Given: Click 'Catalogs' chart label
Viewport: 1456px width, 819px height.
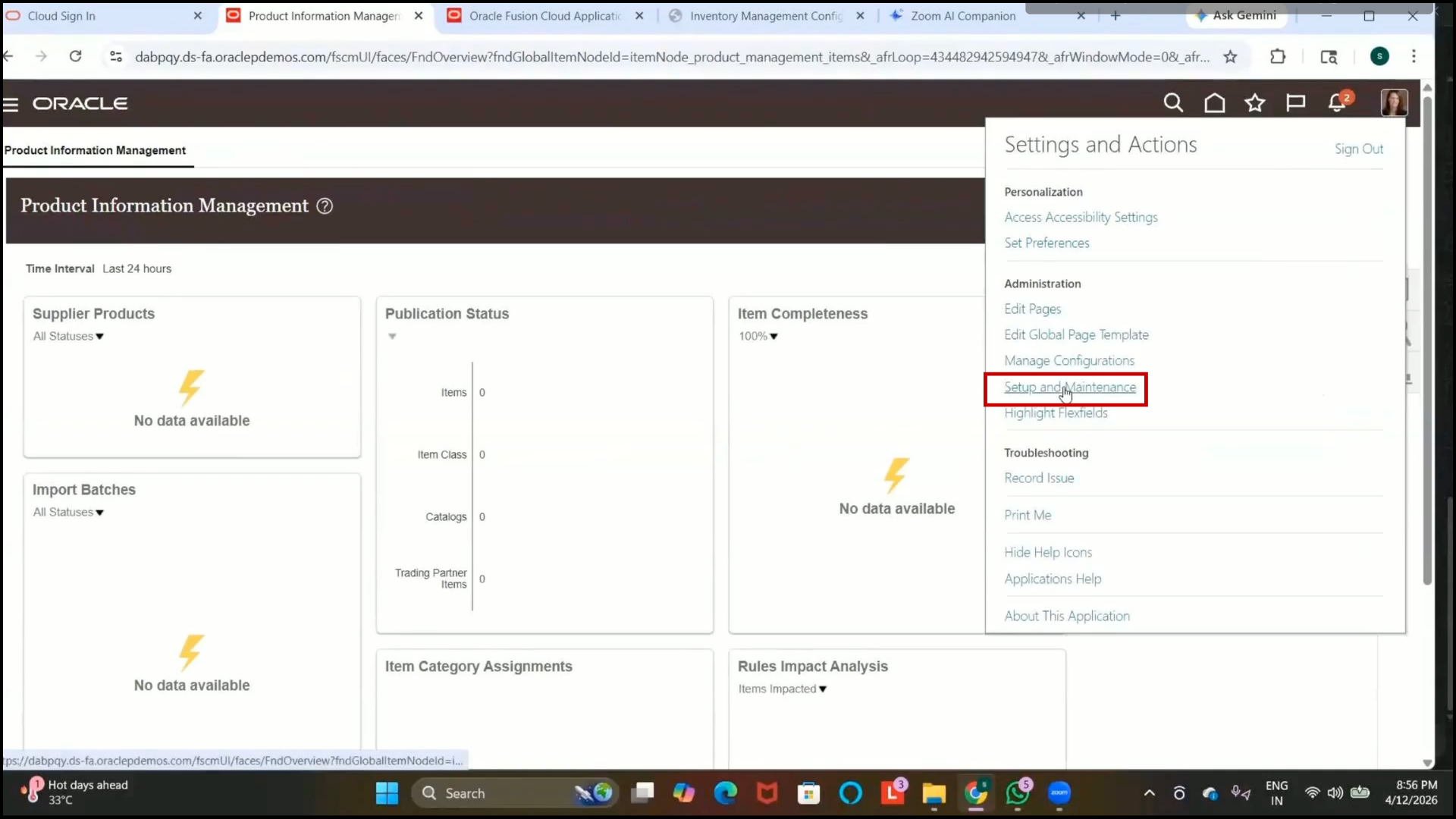Looking at the screenshot, I should coord(446,517).
